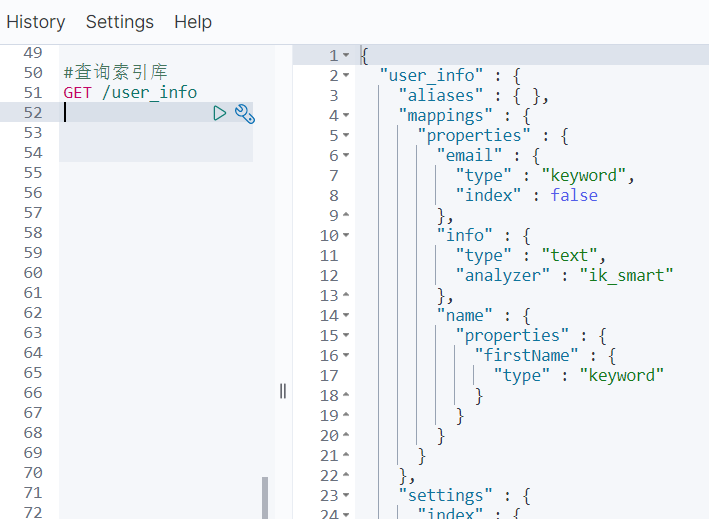The height and width of the screenshot is (519, 709).
Task: Collapse the "settings" block on line 23
Action: [x=346, y=495]
